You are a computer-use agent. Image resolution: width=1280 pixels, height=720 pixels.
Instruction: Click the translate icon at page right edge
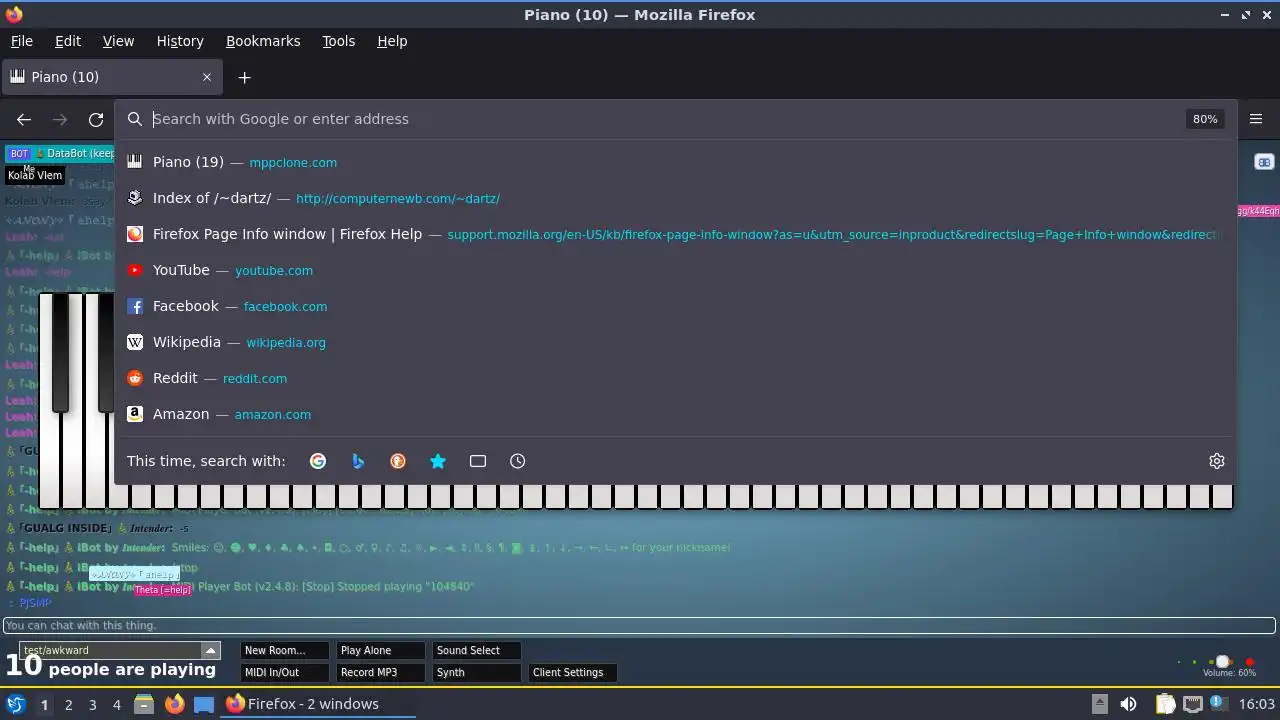[1264, 162]
